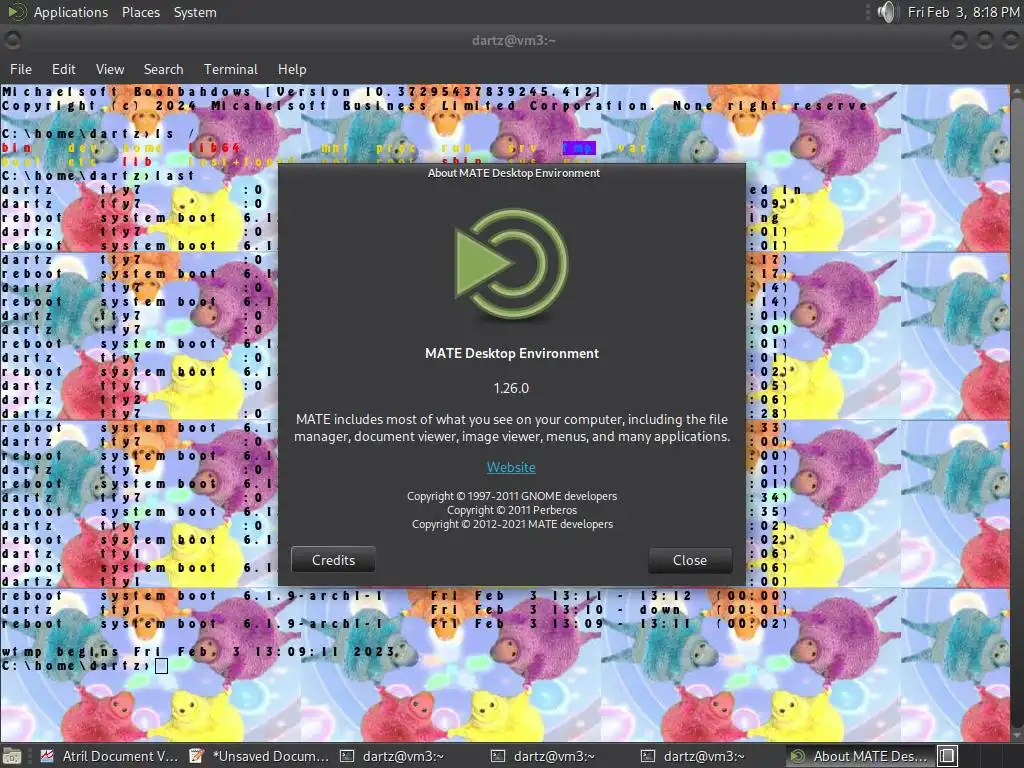Click the Credits button in About dialog
The height and width of the screenshot is (768, 1024).
pyautogui.click(x=333, y=560)
